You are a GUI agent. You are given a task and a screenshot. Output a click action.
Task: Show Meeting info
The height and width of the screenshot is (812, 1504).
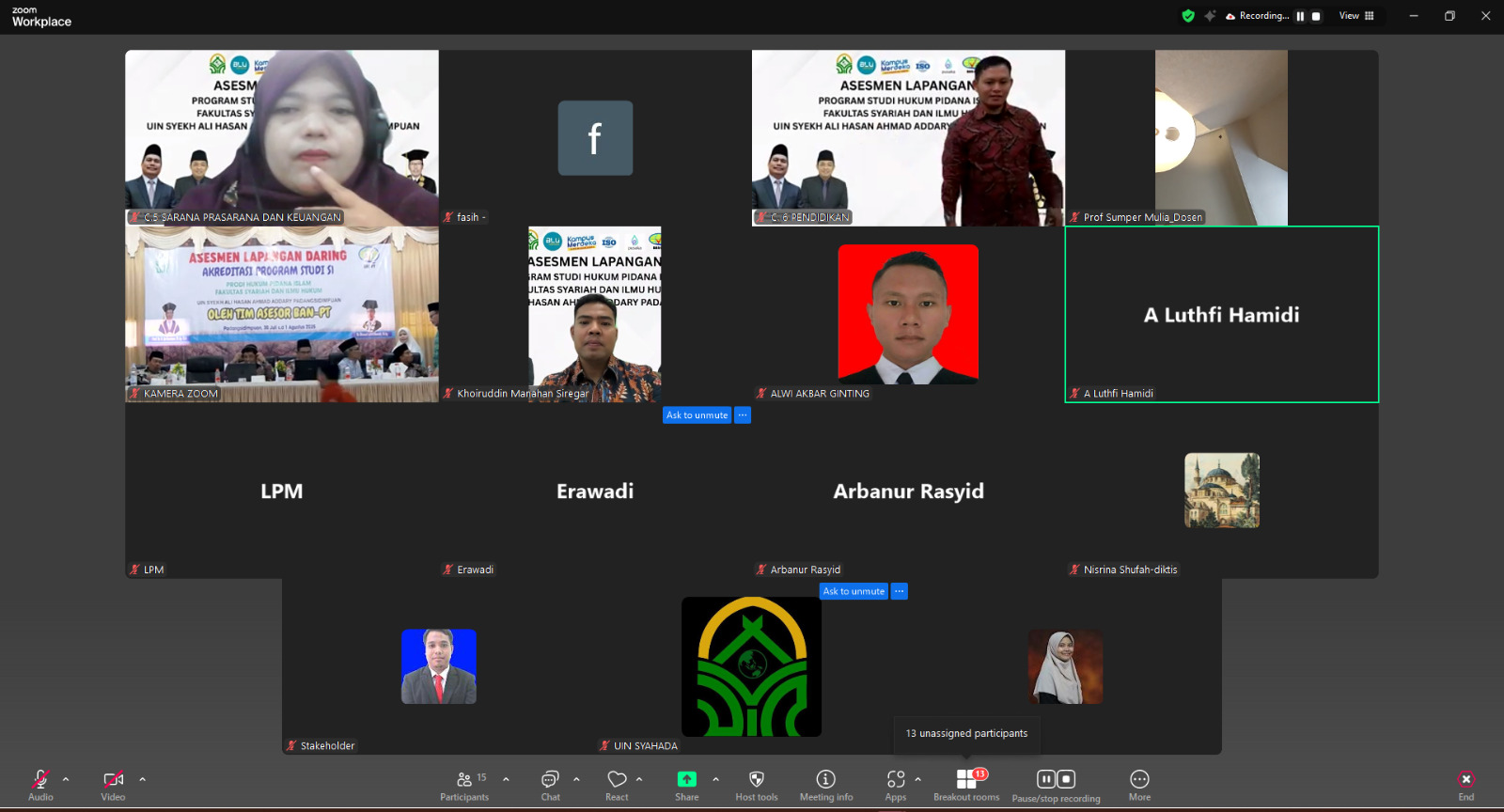pos(825,785)
